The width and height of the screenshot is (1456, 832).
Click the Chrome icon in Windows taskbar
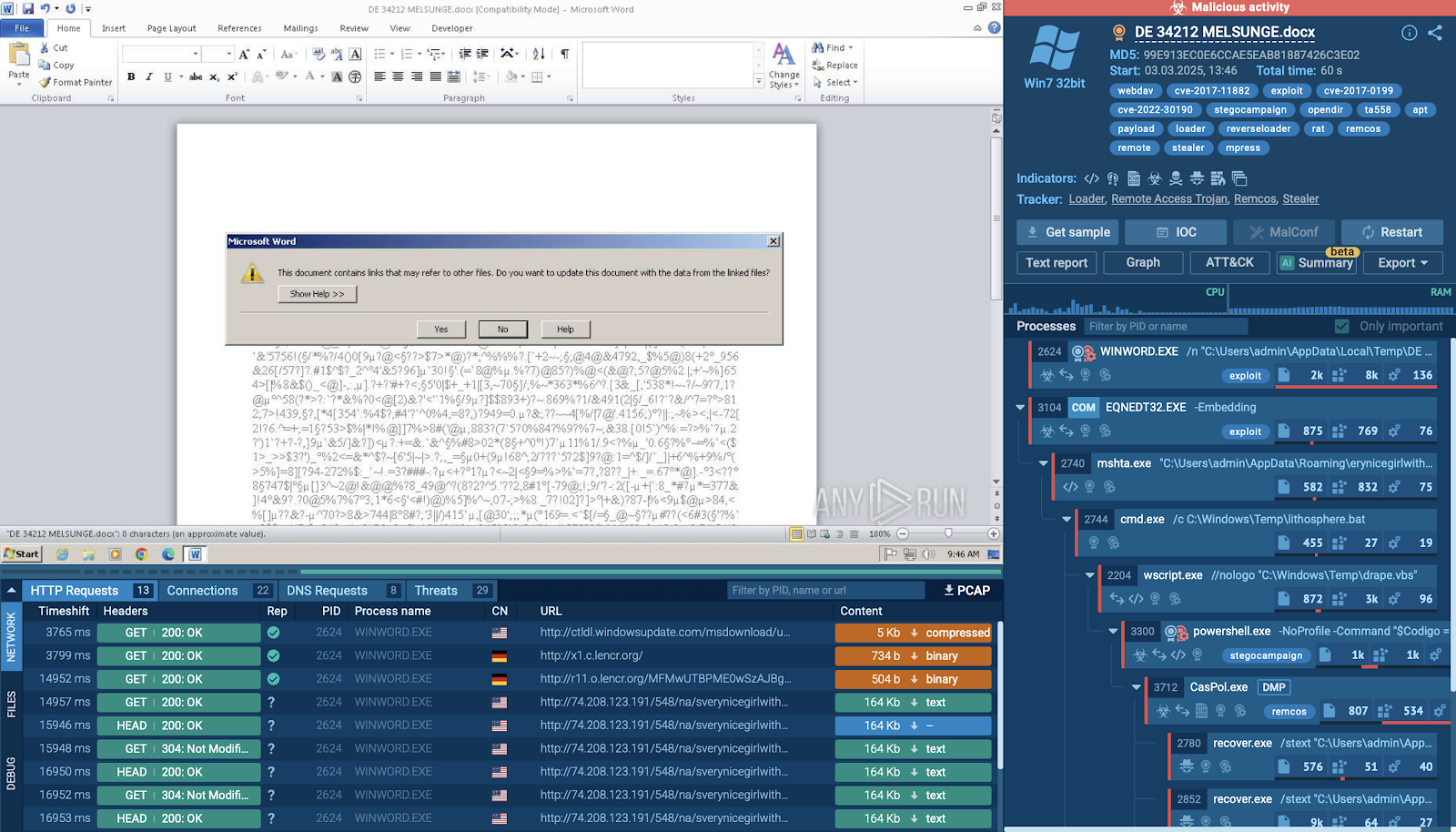tap(142, 553)
